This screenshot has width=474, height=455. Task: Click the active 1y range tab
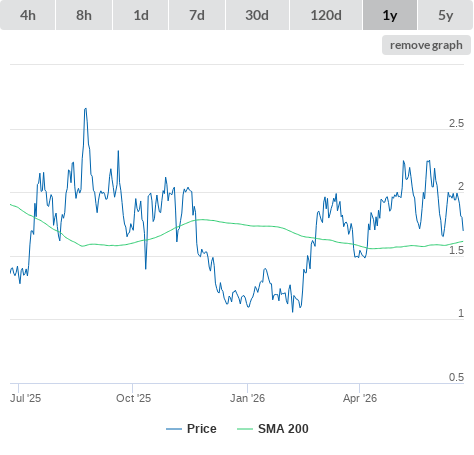coord(390,15)
